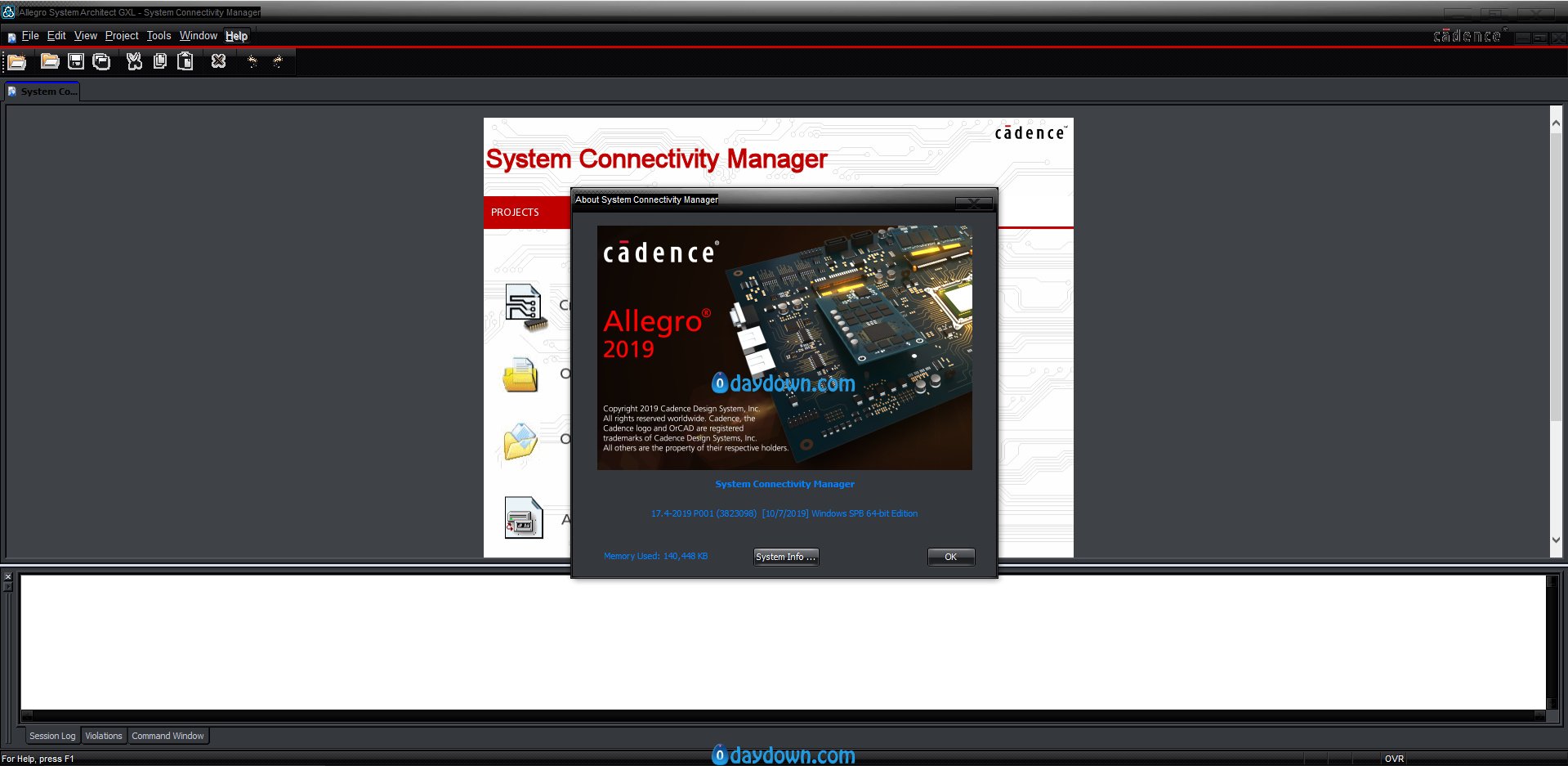Click OK in the About dialog
Screen dimensions: 1568x766
[951, 557]
